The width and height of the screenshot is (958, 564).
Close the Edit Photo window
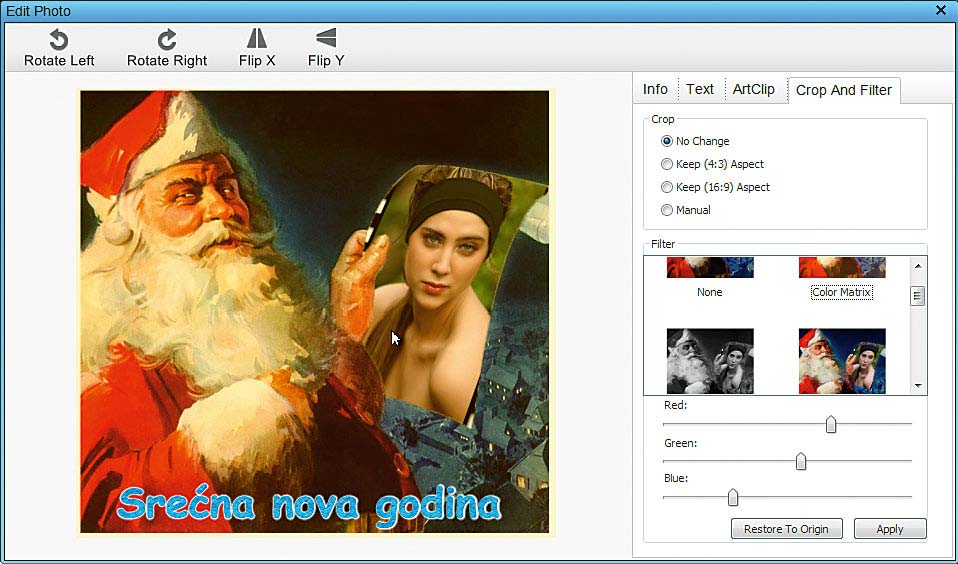click(941, 10)
